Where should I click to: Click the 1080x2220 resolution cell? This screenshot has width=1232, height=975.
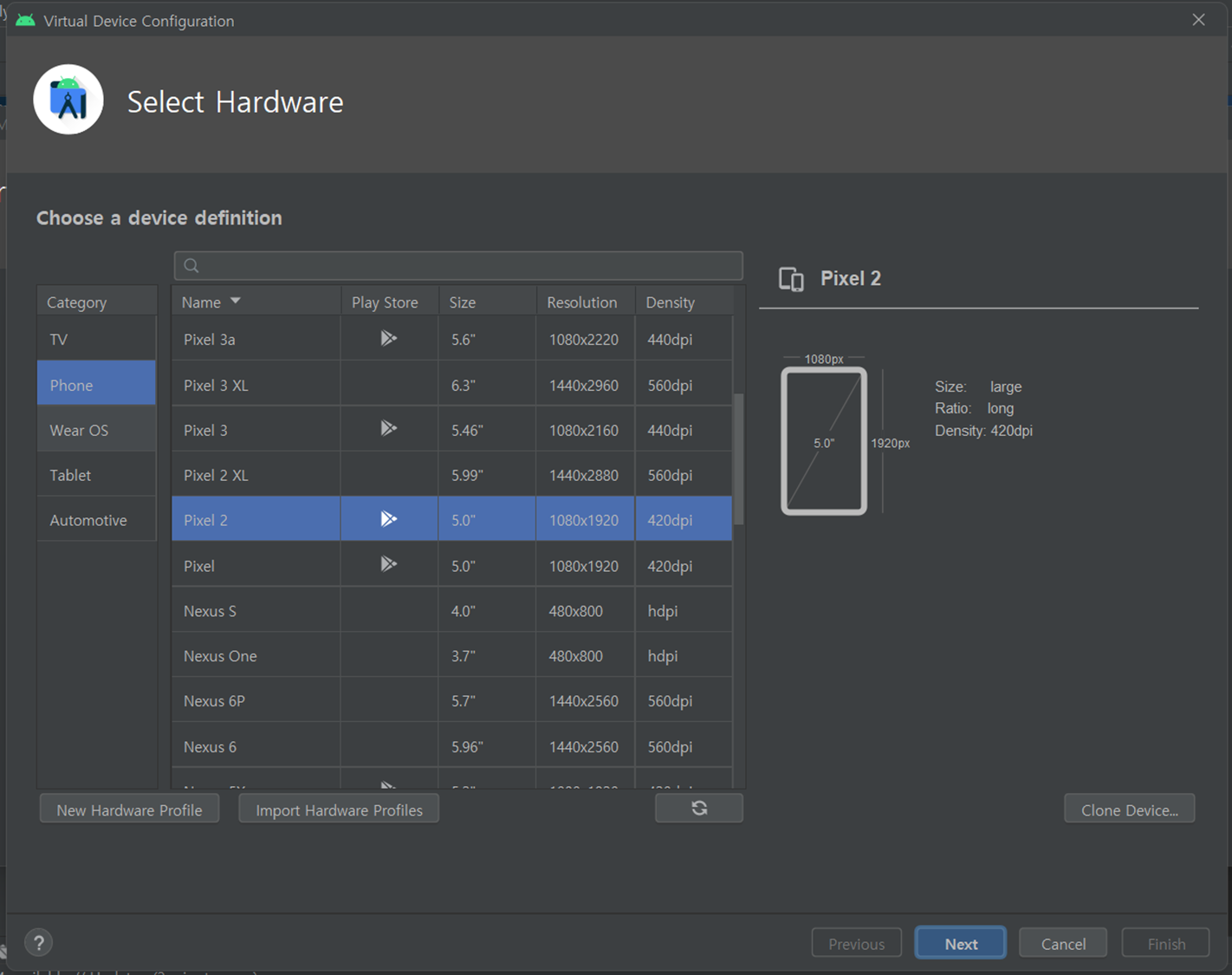tap(586, 339)
